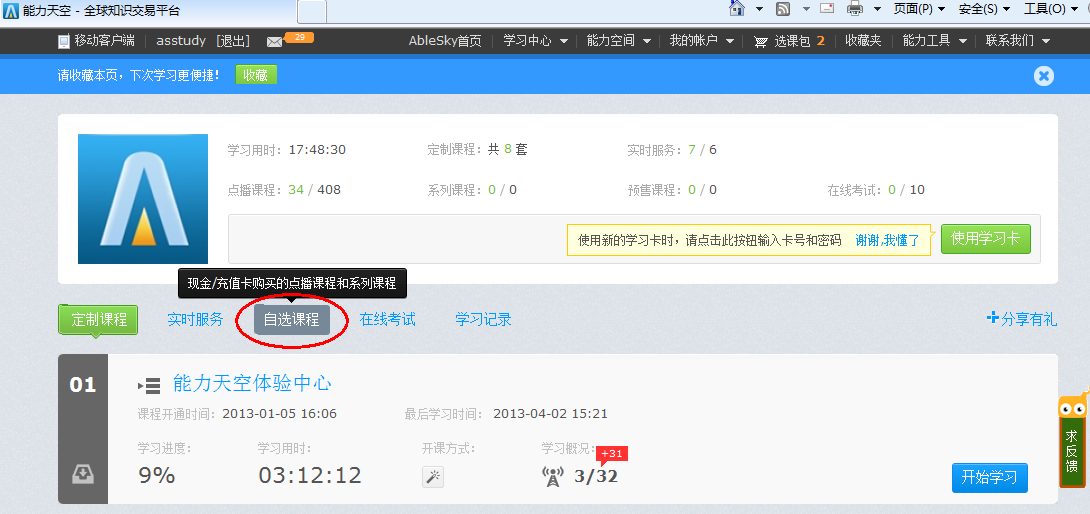Open the 移动客户端 link
Image resolution: width=1090 pixels, height=514 pixels.
[x=104, y=41]
